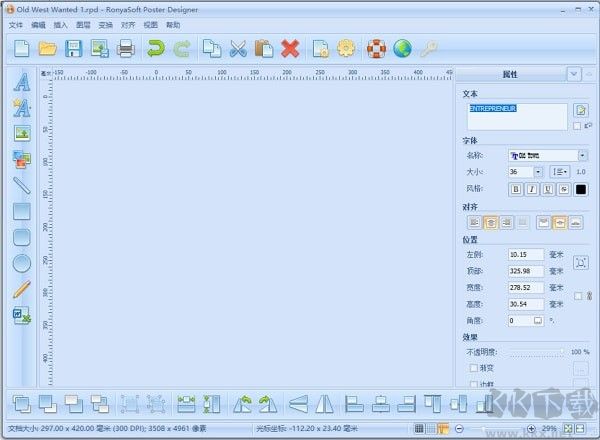Viewport: 600px width, 440px height.
Task: Rotate object left with bottom toolbar arrow
Action: (x=242, y=404)
